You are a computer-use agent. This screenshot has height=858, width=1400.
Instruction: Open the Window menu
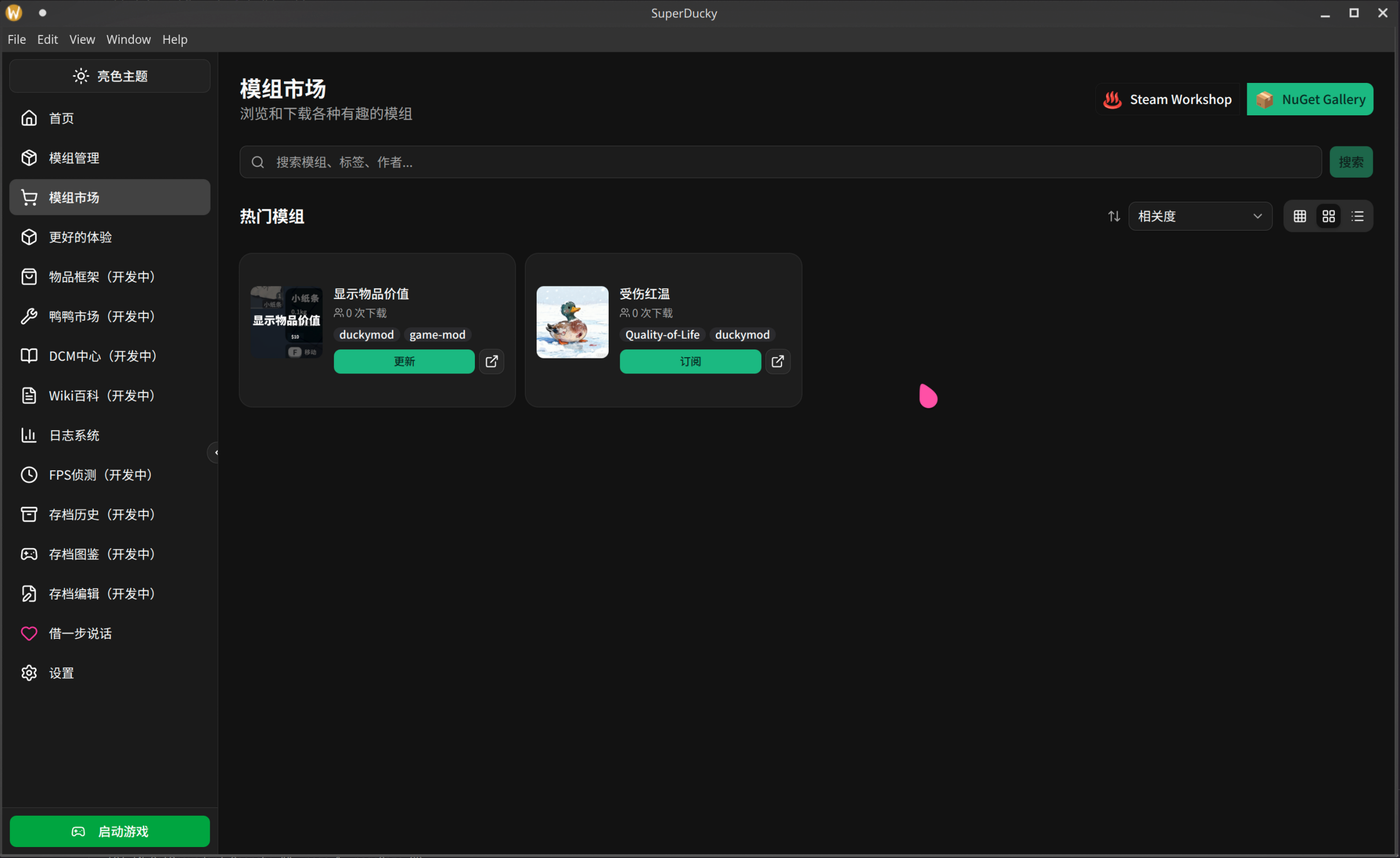pyautogui.click(x=128, y=39)
